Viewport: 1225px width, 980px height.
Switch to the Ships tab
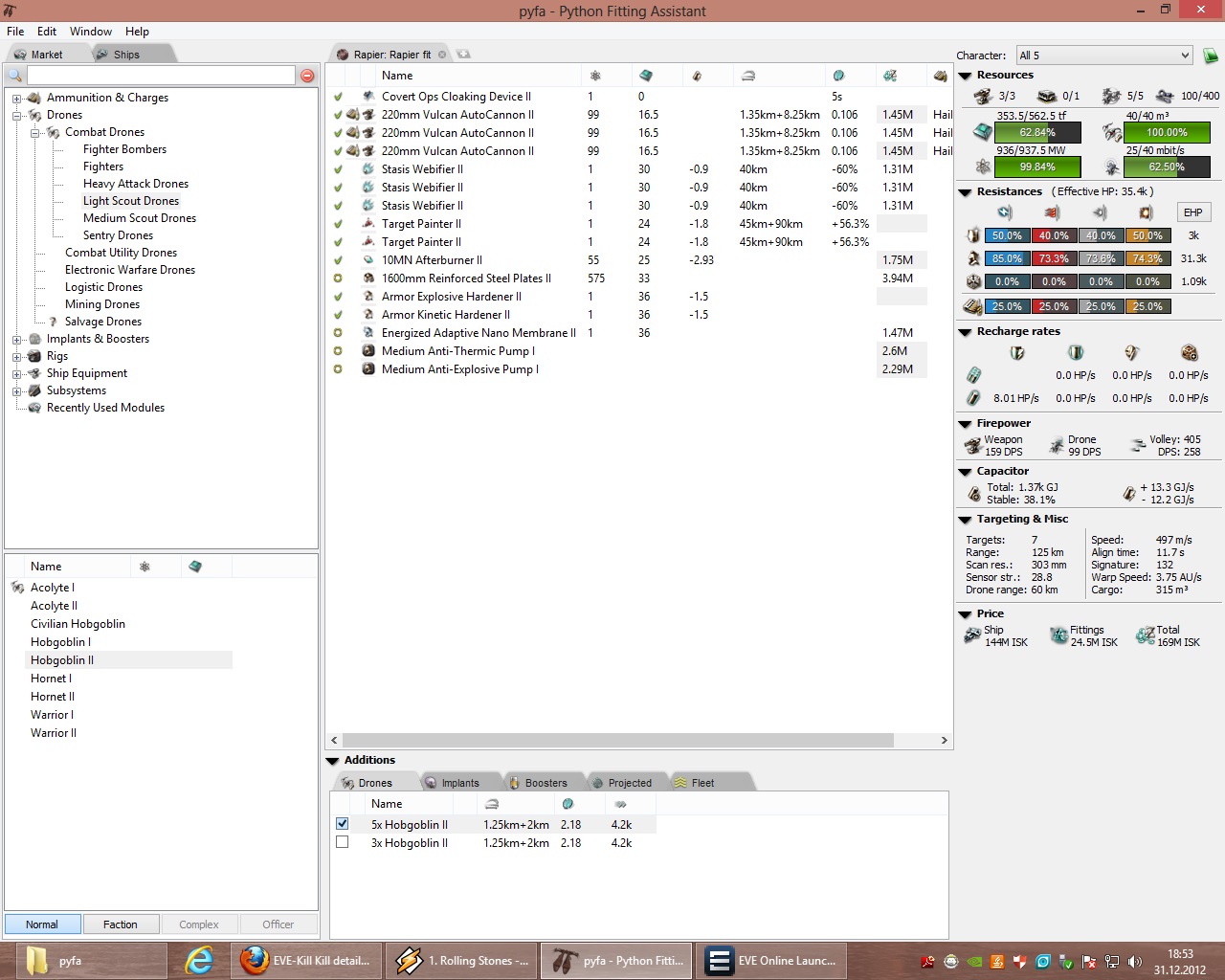(x=126, y=55)
